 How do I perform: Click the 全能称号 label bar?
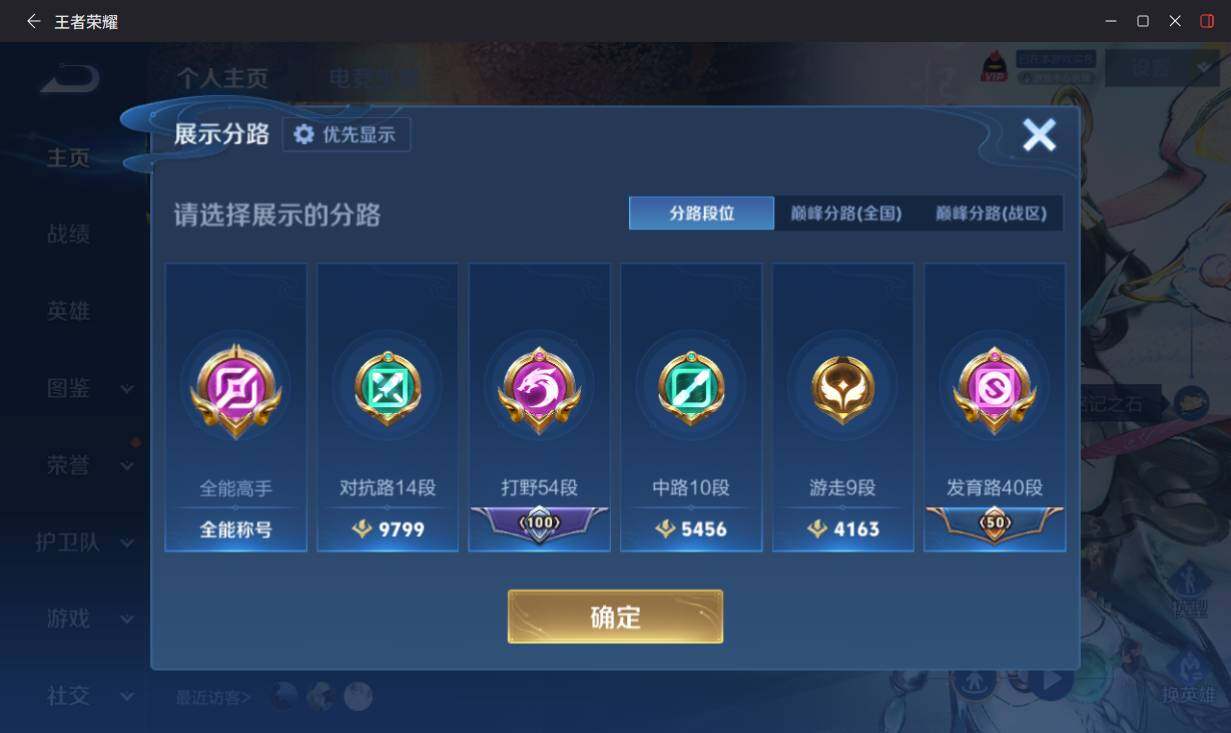click(x=236, y=529)
